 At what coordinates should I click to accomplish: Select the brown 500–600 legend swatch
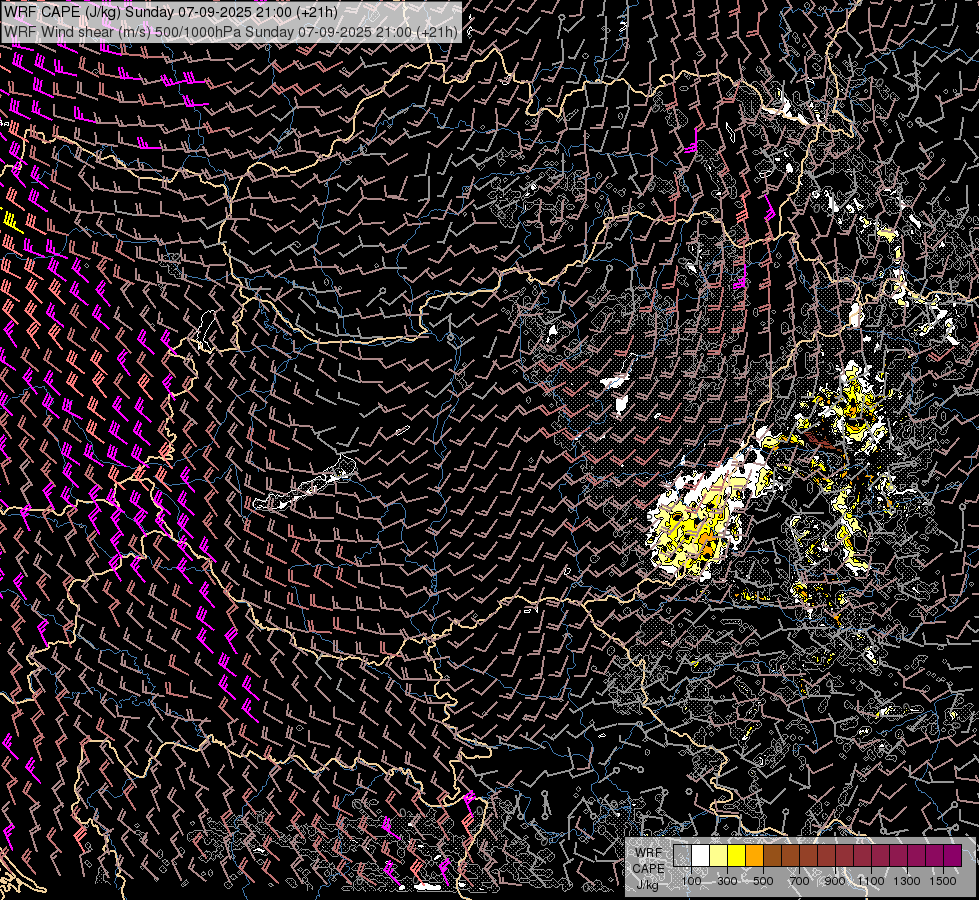tap(773, 856)
